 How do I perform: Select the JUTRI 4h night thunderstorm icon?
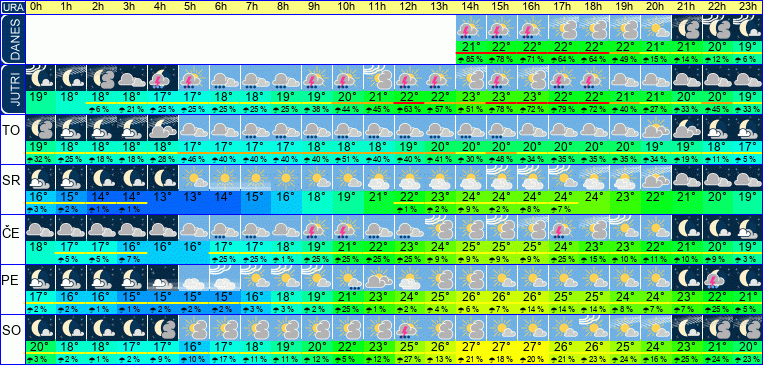(163, 78)
